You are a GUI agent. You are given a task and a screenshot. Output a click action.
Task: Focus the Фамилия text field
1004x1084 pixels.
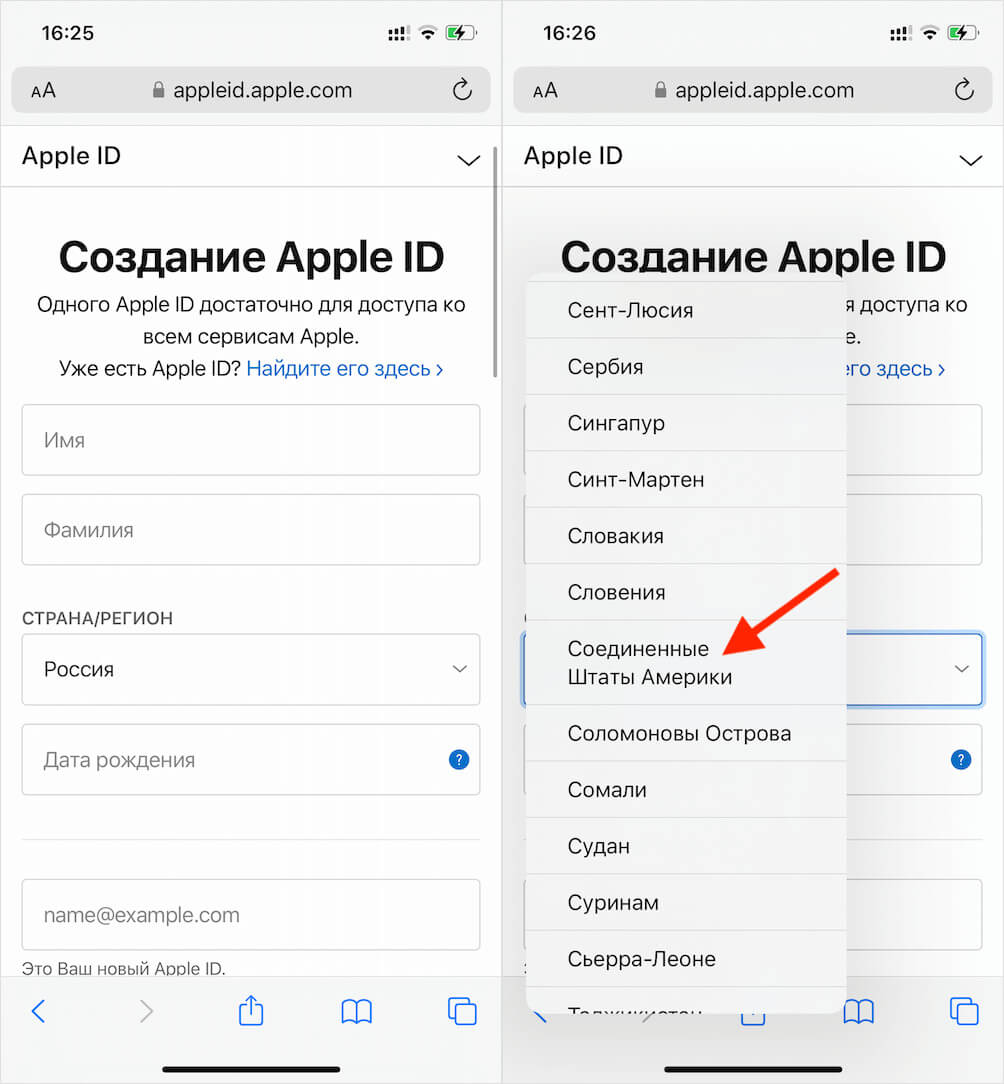click(x=251, y=530)
